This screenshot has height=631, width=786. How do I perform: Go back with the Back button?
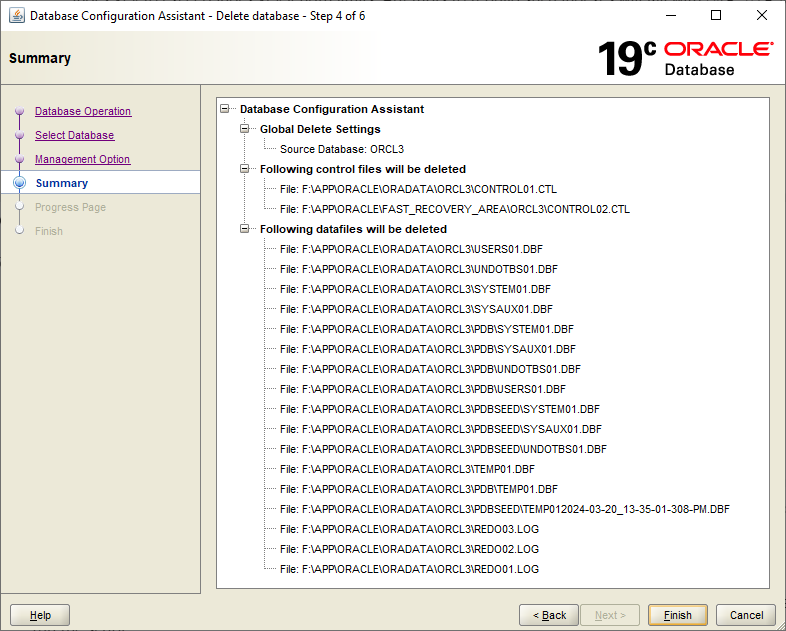[x=549, y=615]
